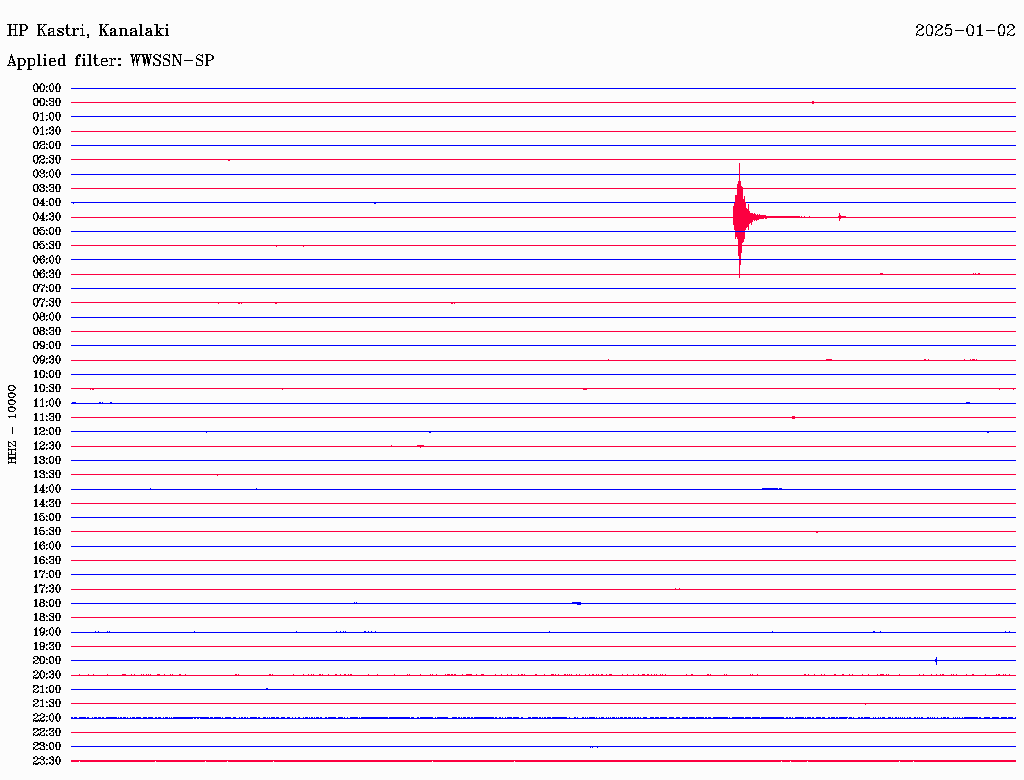Screen dimensions: 1024x780
Task: Select the 22:00 time label
Action: coord(47,718)
